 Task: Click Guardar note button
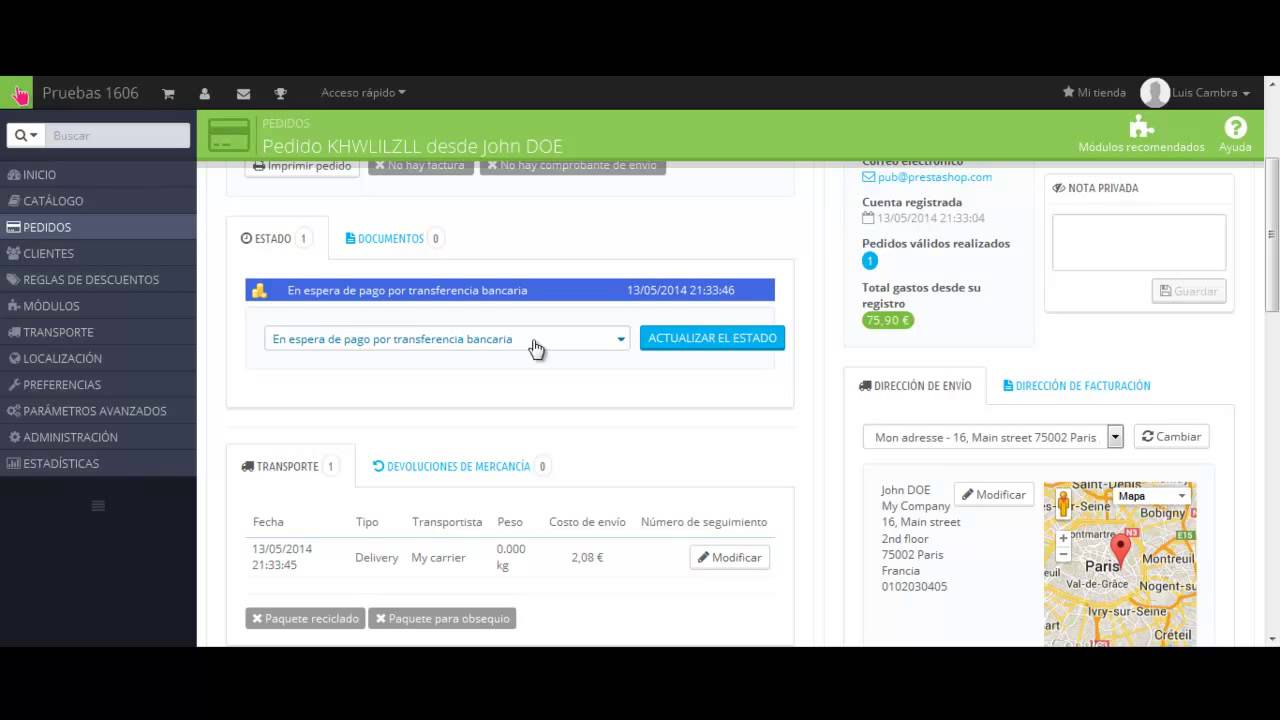pyautogui.click(x=1188, y=291)
